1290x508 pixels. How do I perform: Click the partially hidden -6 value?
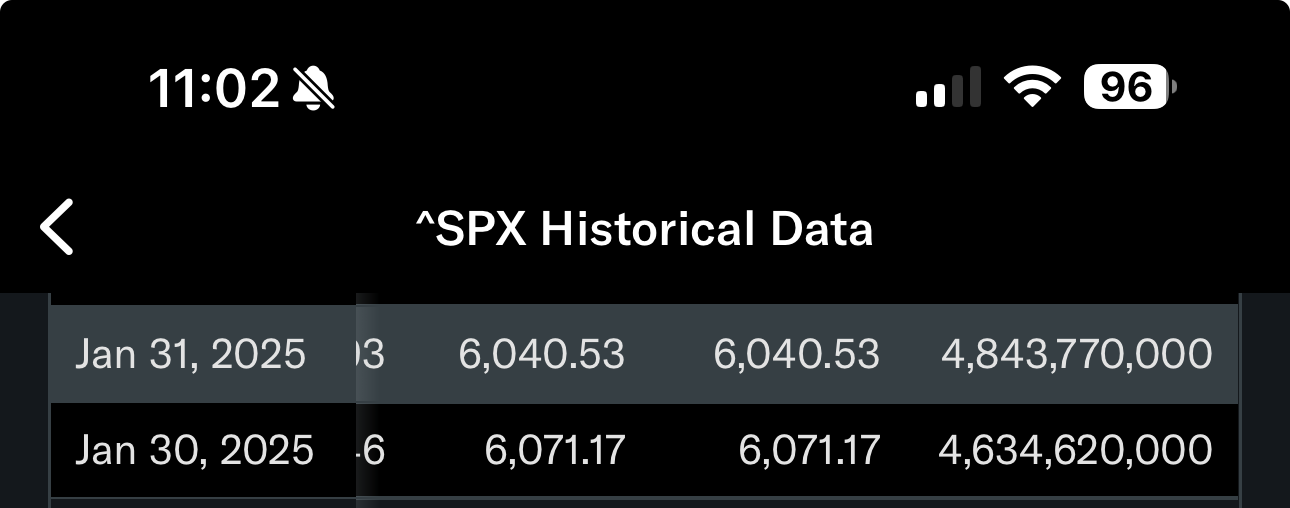pyautogui.click(x=371, y=450)
